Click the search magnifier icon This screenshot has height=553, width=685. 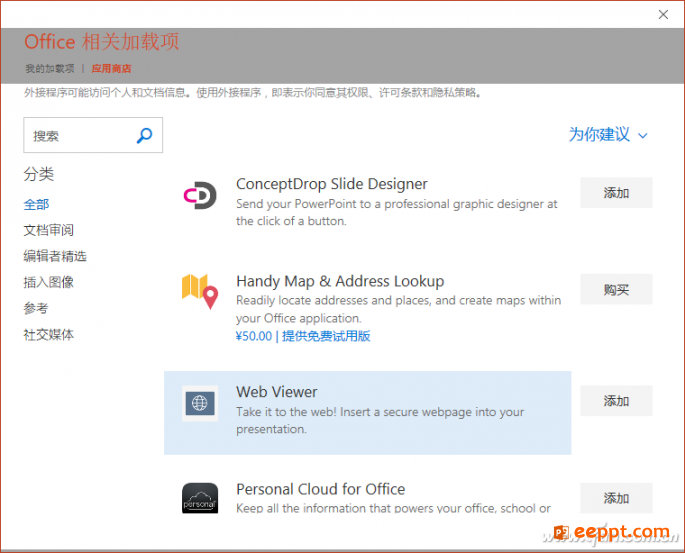point(144,135)
